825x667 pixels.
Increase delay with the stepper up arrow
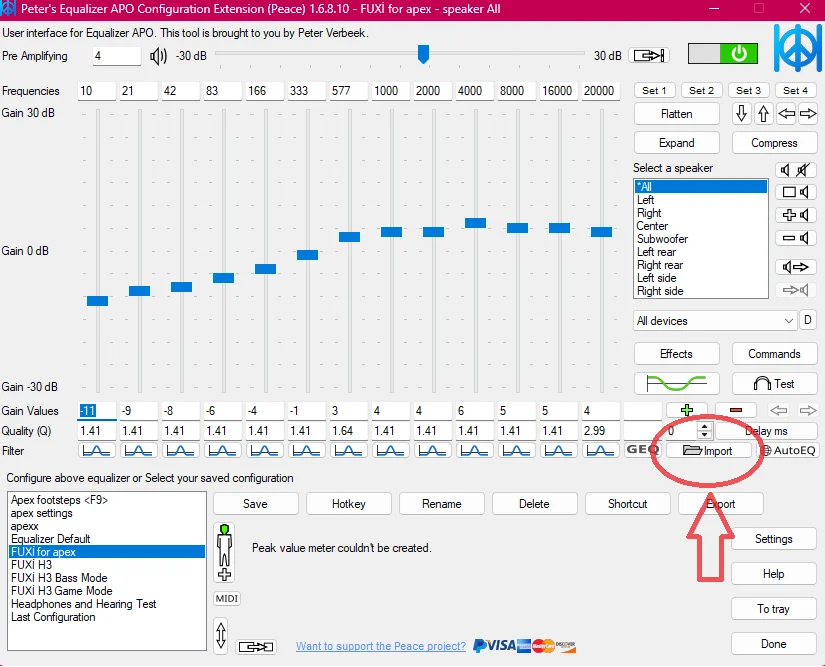tap(705, 426)
